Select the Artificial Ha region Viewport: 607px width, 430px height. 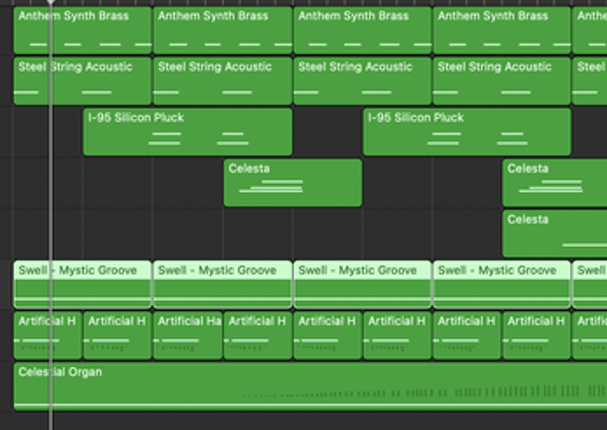(187, 335)
